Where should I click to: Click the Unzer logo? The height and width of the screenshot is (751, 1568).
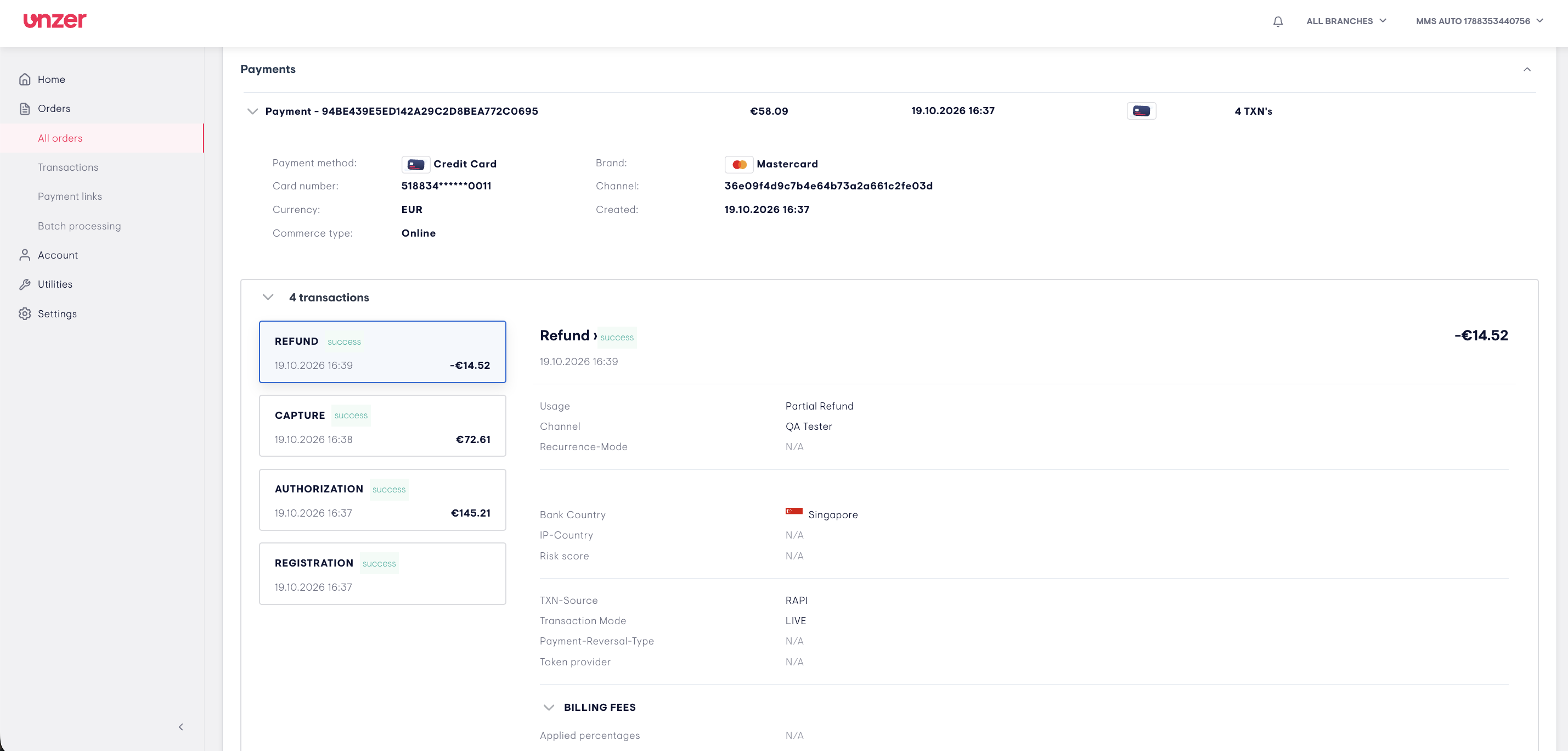pos(55,20)
